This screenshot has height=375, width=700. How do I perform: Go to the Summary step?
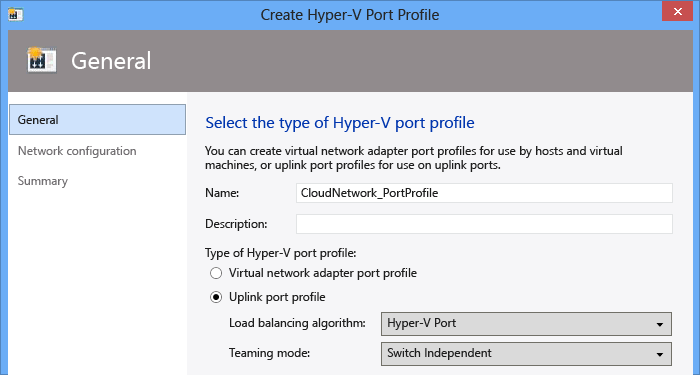click(x=43, y=181)
